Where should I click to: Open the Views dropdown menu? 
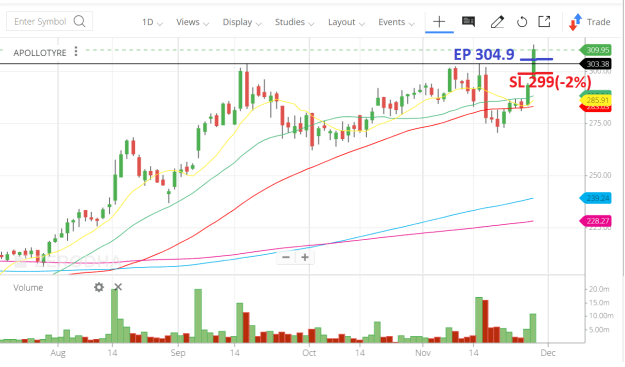click(193, 22)
